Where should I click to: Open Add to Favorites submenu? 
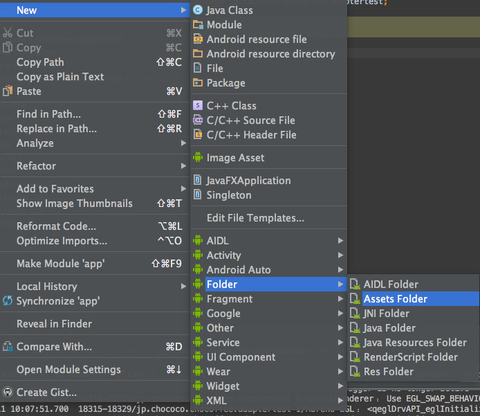(x=95, y=189)
